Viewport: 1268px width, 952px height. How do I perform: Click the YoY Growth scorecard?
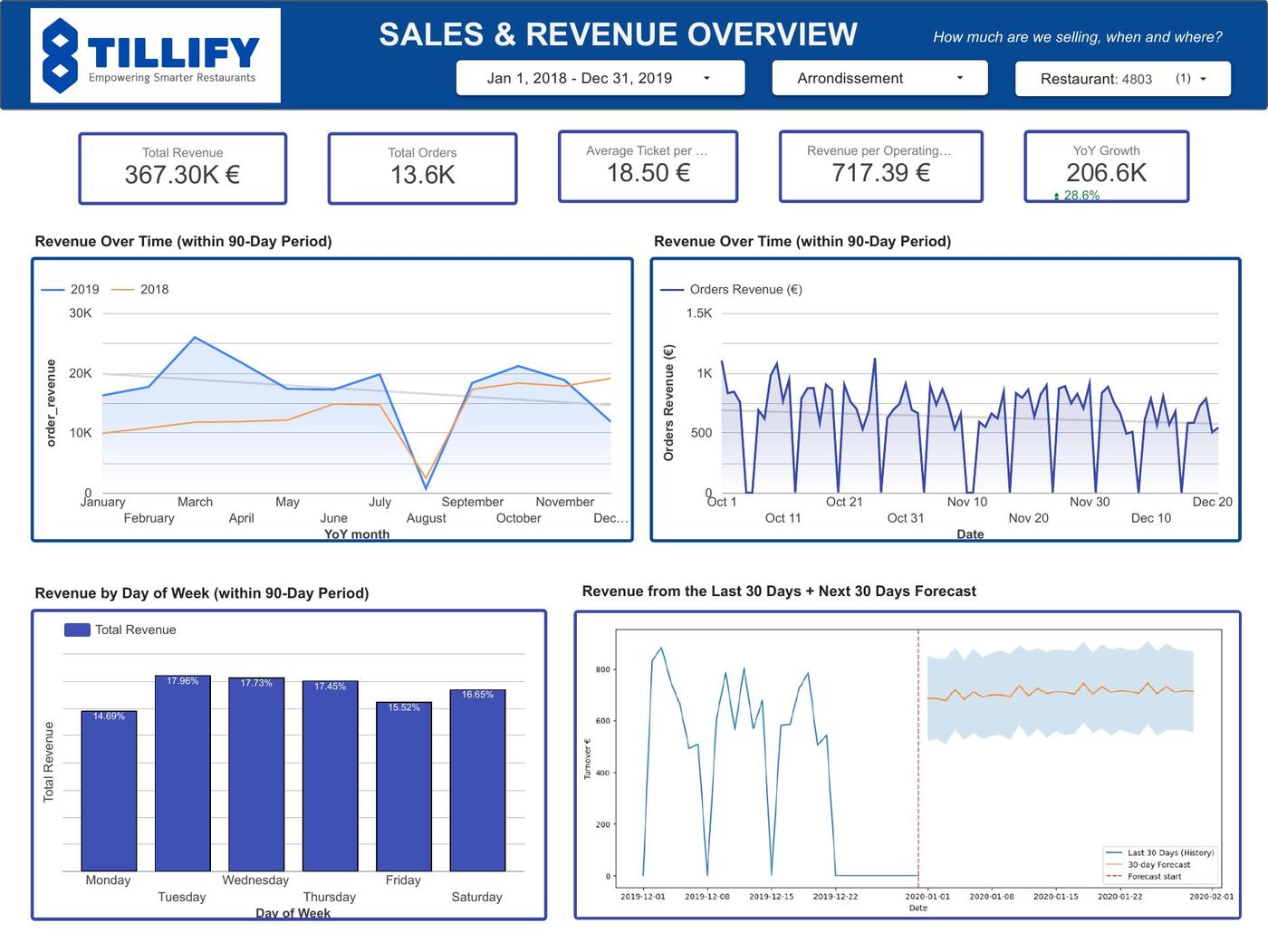pyautogui.click(x=1107, y=167)
